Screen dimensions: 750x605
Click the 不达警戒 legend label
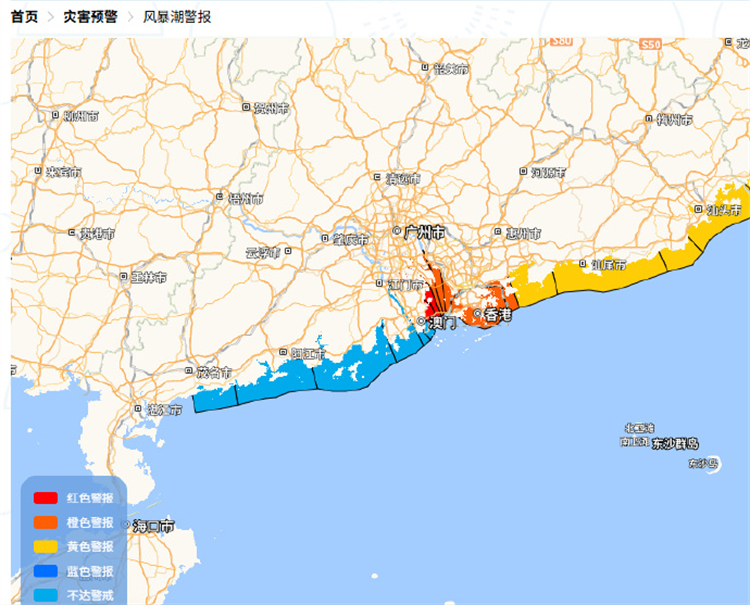click(90, 595)
